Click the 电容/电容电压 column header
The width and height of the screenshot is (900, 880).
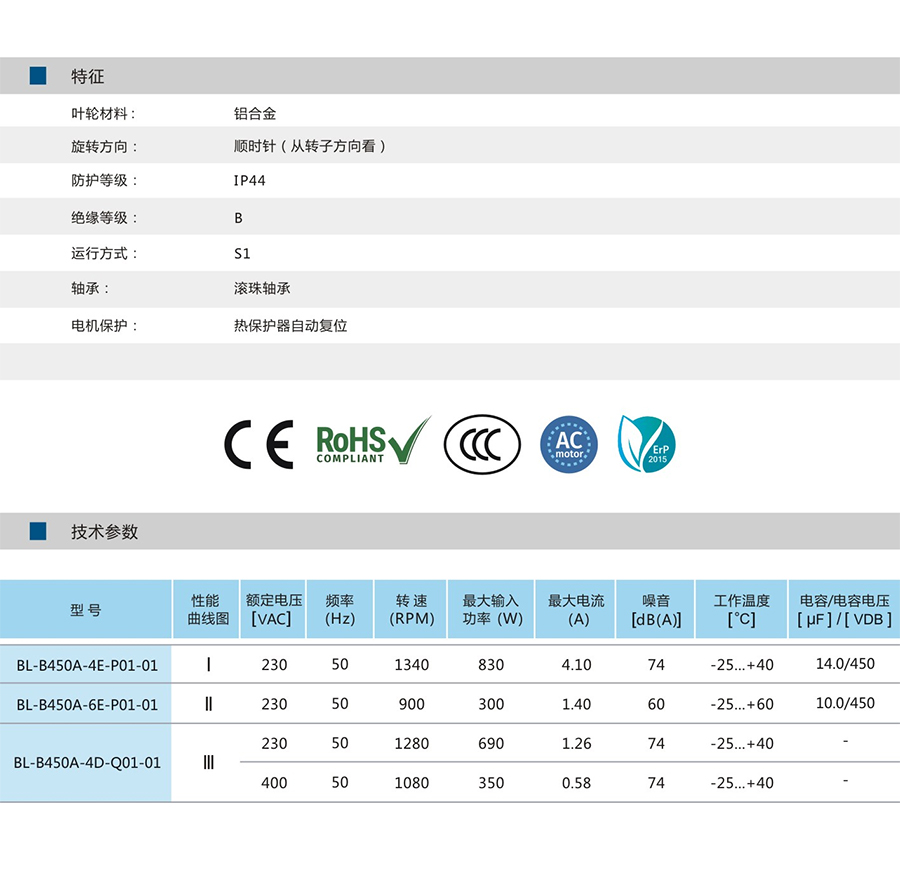844,610
